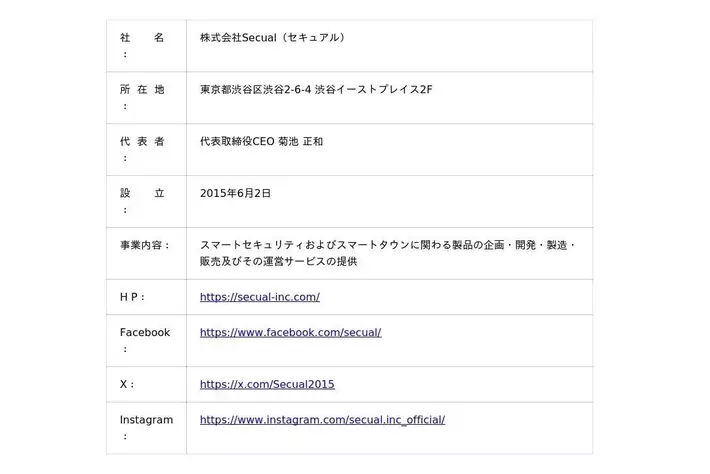Click the X row label
This screenshot has width=710, height=474.
point(127,384)
